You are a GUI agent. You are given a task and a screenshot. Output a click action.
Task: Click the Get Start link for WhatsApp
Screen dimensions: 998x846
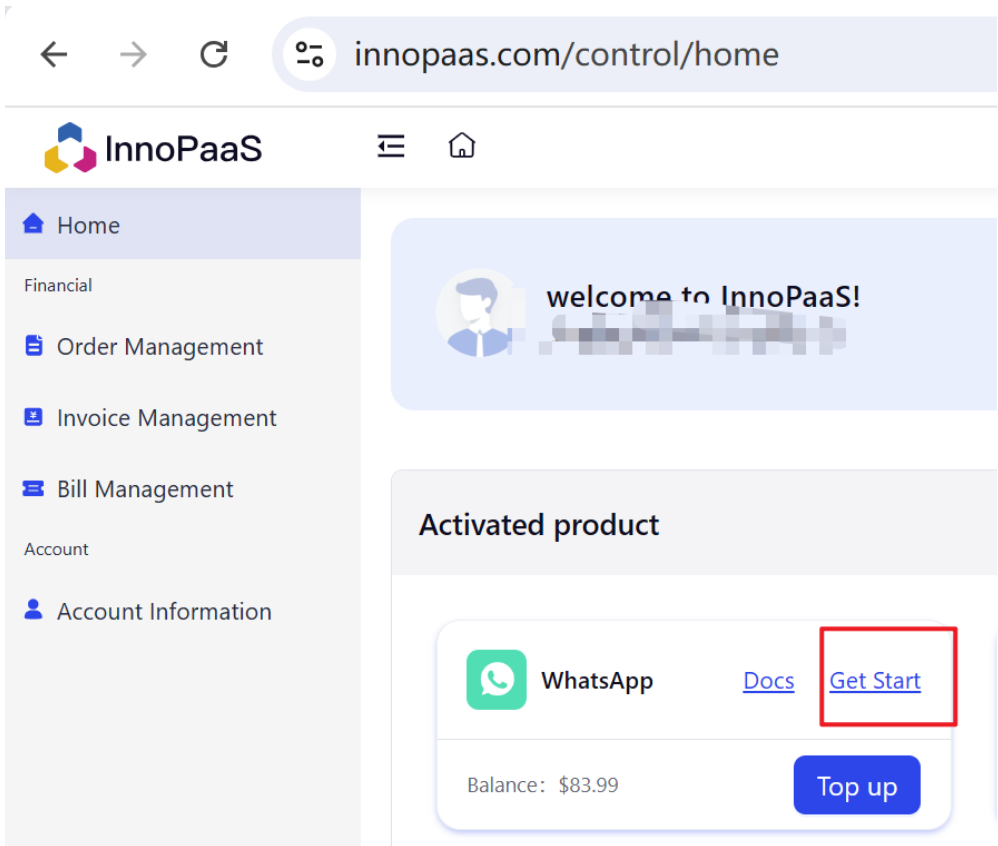(875, 681)
